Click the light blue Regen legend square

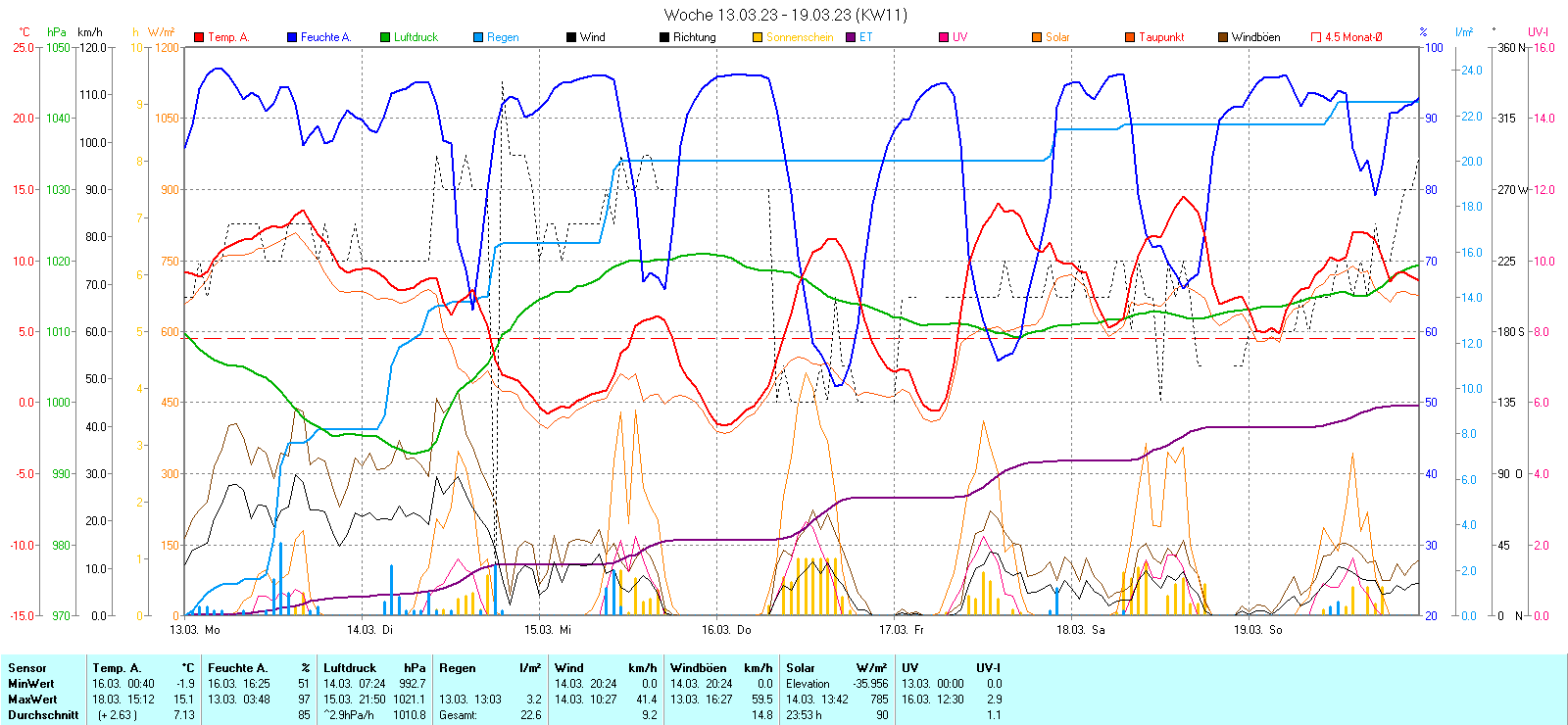478,37
